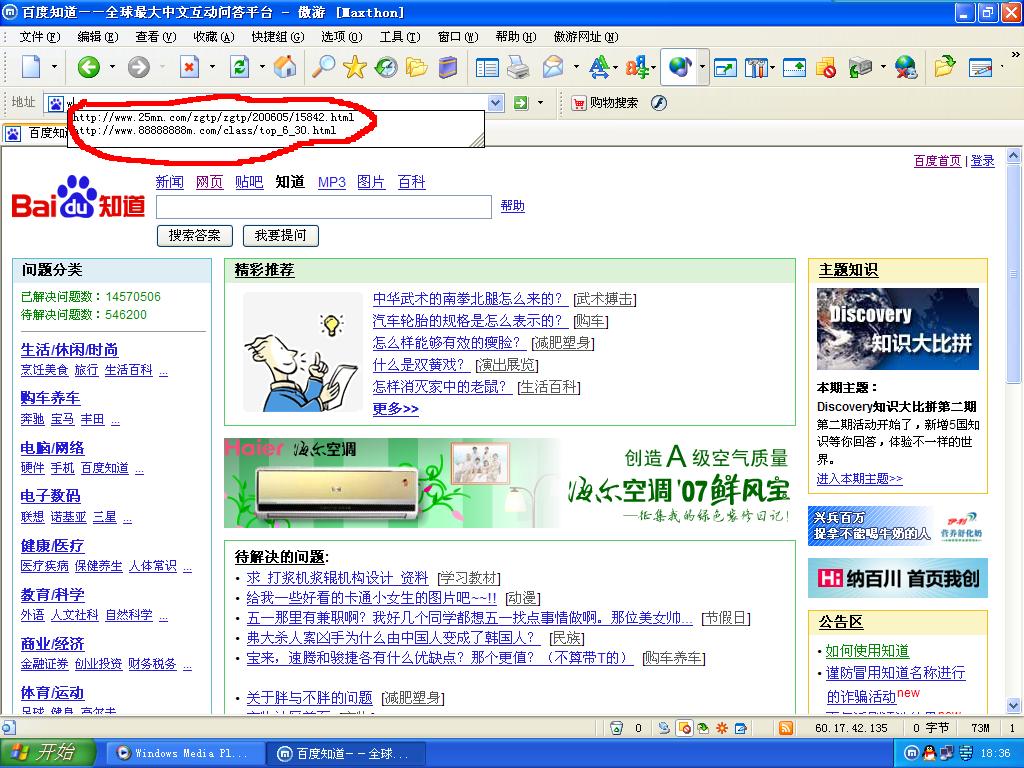Image resolution: width=1024 pixels, height=768 pixels.
Task: Toggle the content blocker icon in status bar
Action: click(x=684, y=728)
